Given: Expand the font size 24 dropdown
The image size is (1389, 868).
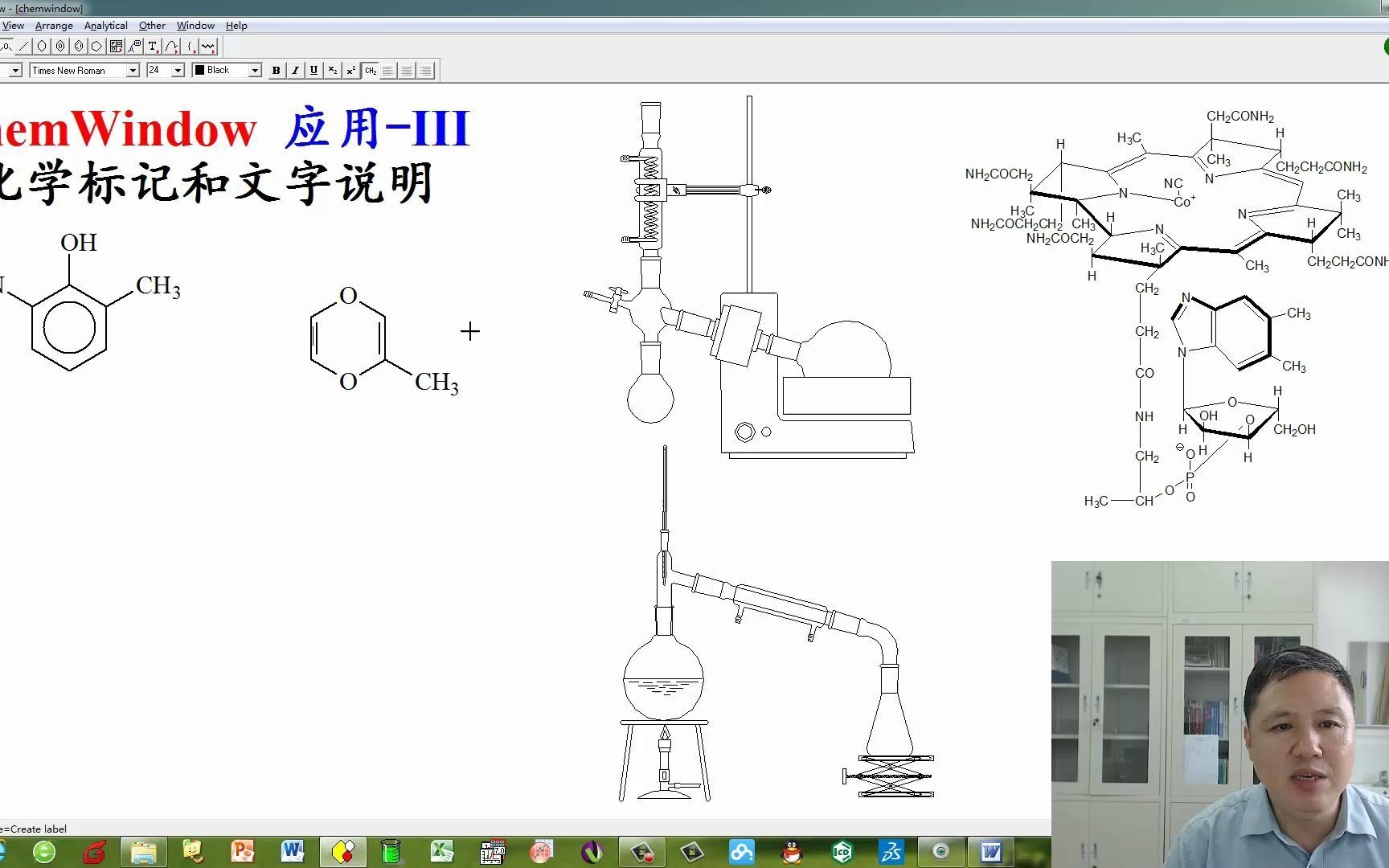Looking at the screenshot, I should [x=178, y=71].
